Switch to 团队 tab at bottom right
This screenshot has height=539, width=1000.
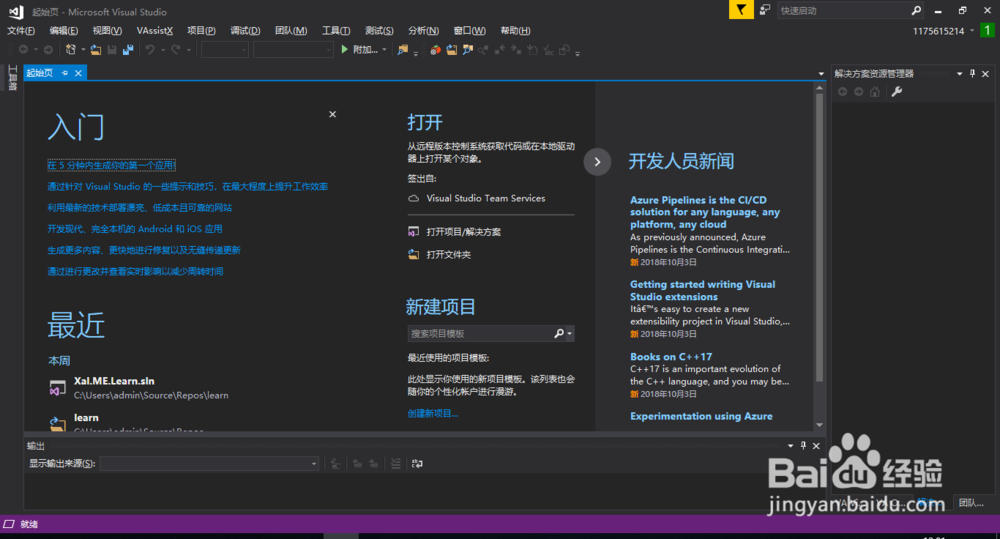pyautogui.click(x=971, y=503)
